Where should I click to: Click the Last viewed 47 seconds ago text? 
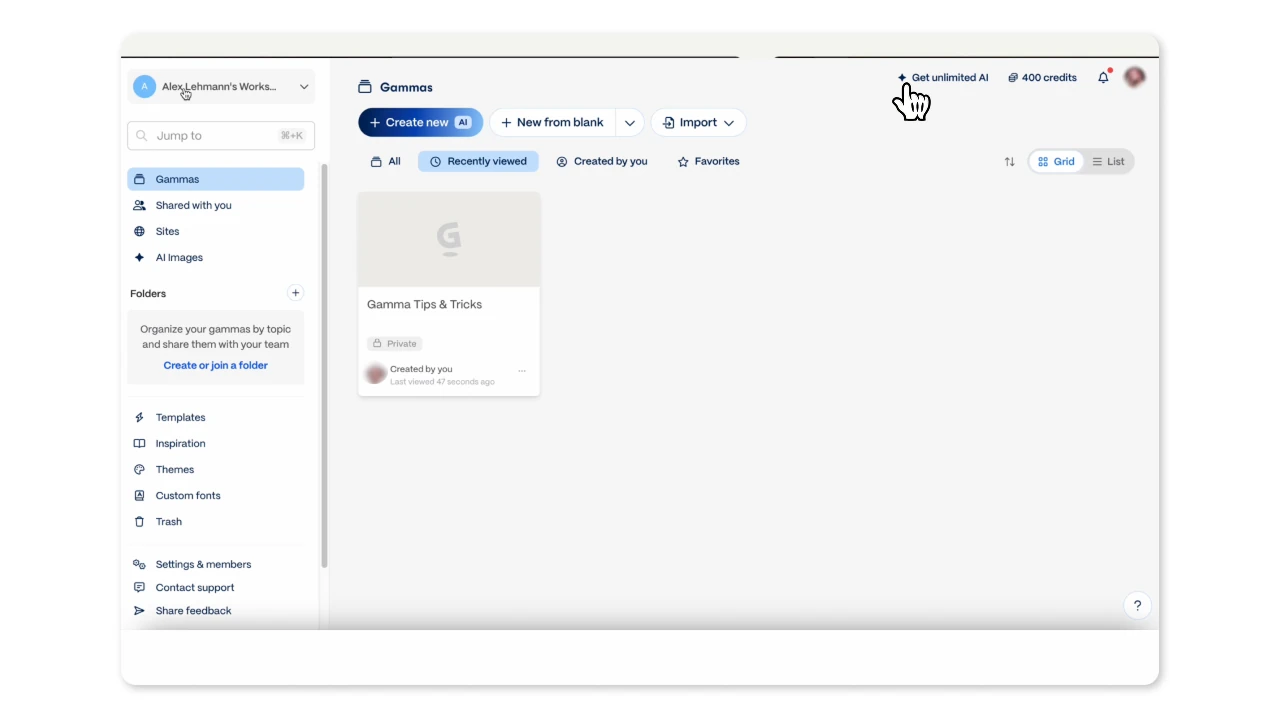pos(442,382)
